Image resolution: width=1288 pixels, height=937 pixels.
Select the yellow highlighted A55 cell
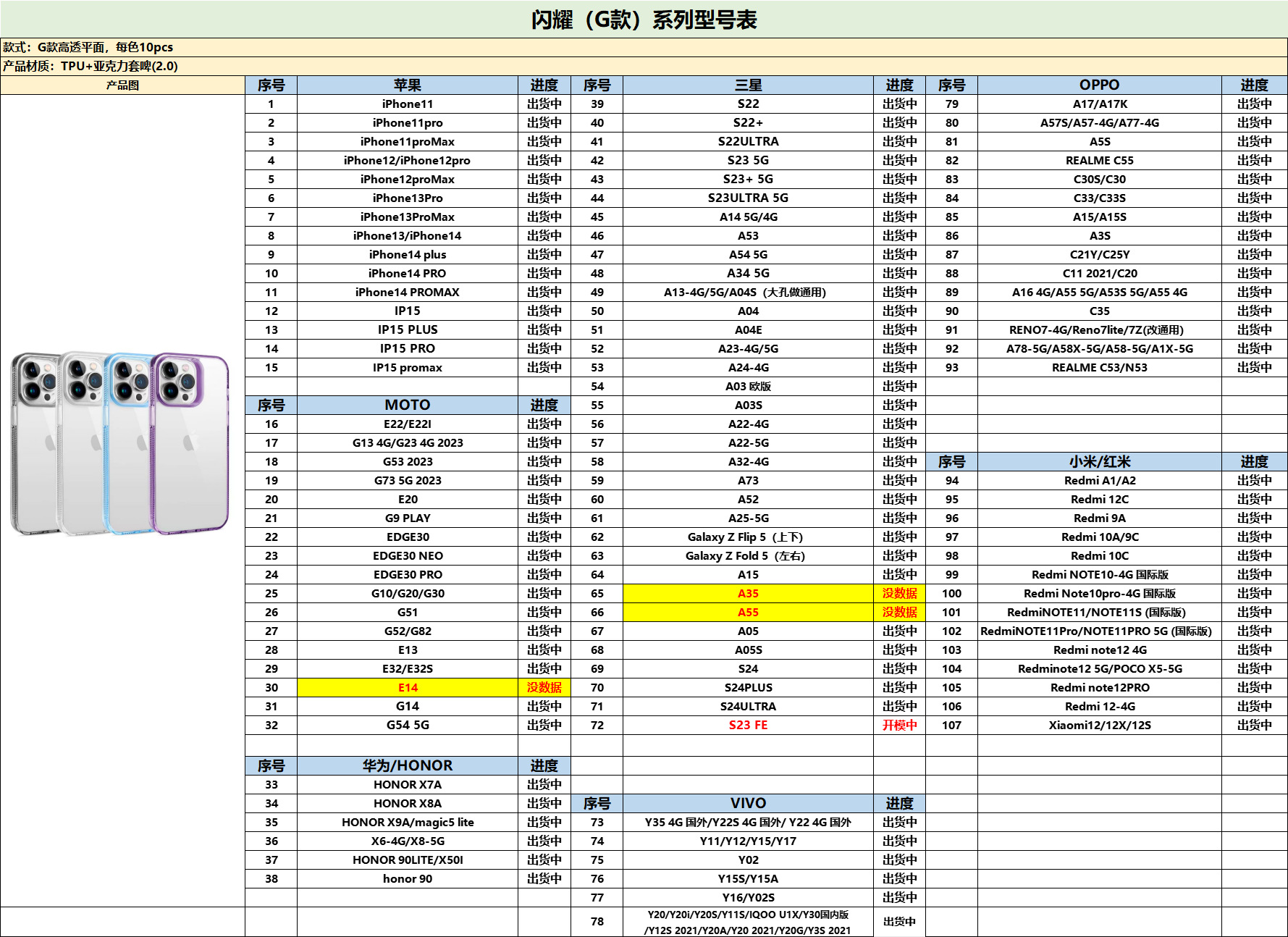pos(748,613)
